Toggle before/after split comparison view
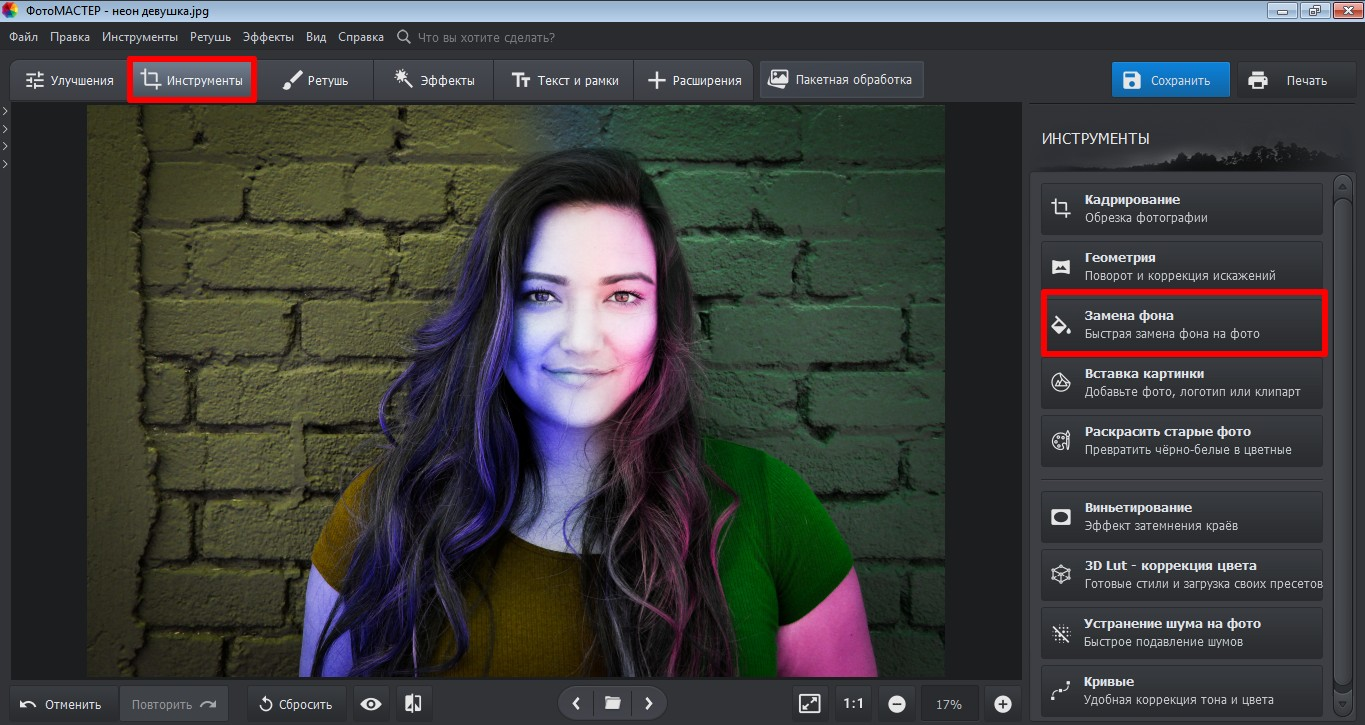The height and width of the screenshot is (725, 1365). (413, 704)
